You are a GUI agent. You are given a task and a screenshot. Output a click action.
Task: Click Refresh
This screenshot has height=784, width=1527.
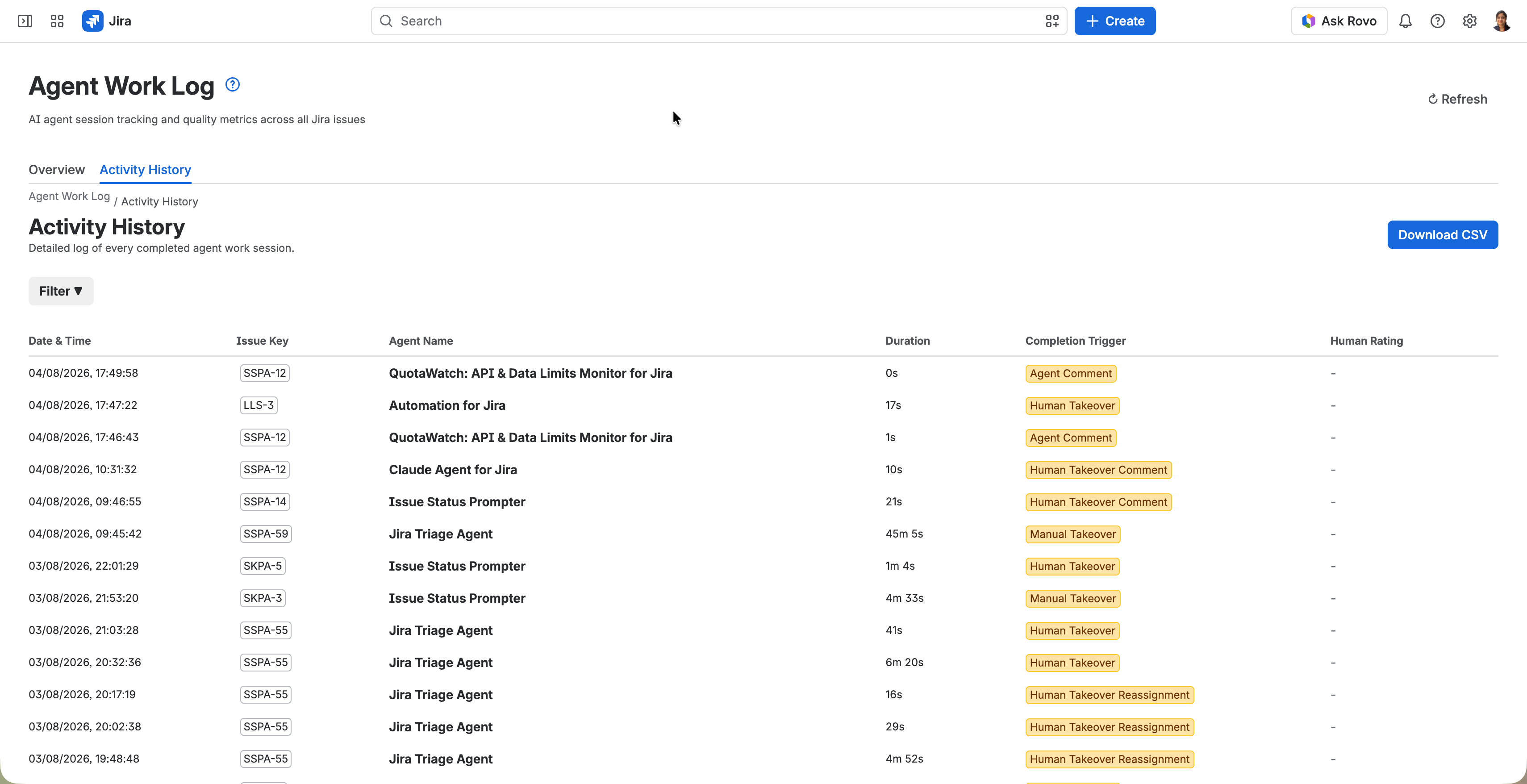tap(1457, 99)
